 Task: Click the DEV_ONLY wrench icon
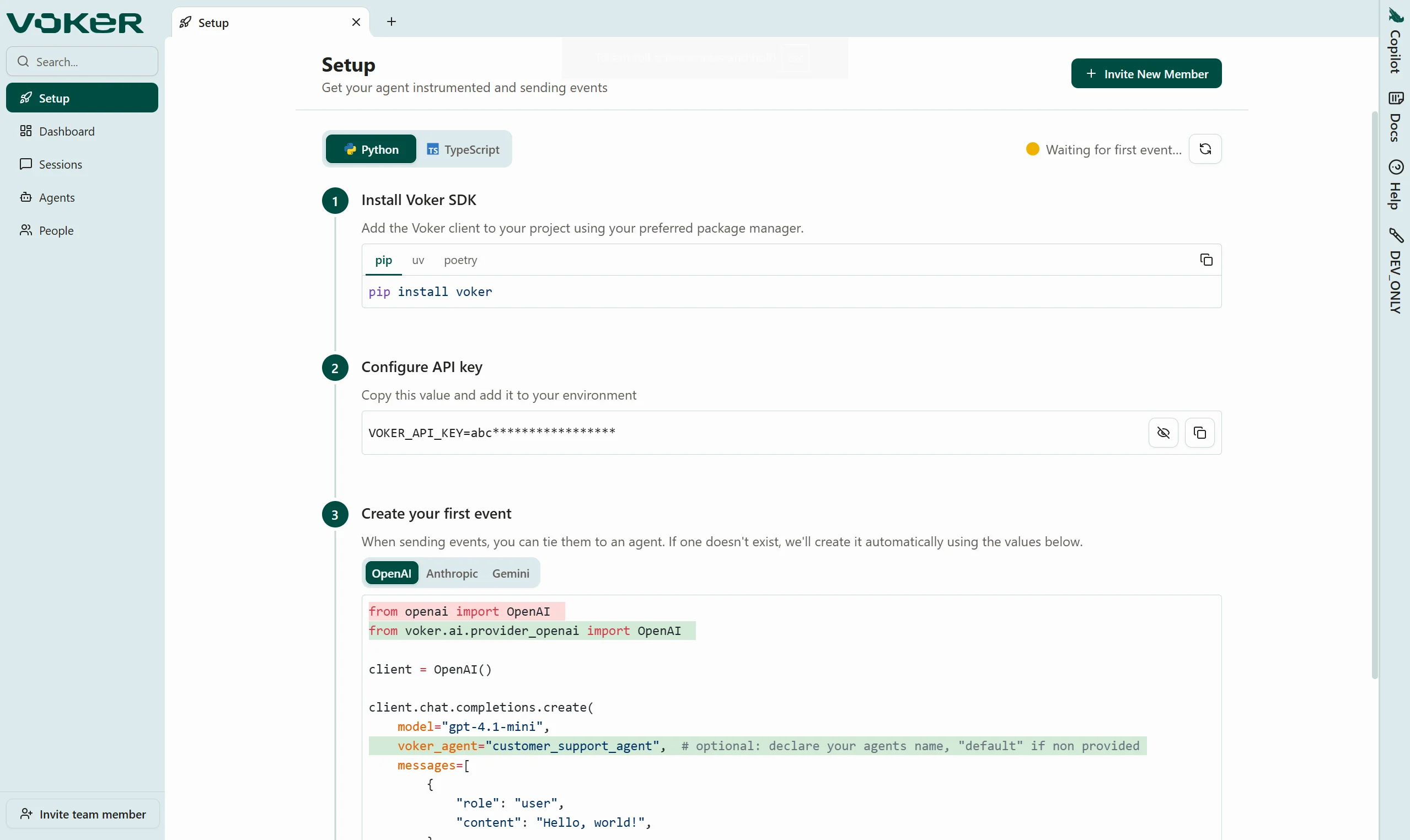point(1396,235)
